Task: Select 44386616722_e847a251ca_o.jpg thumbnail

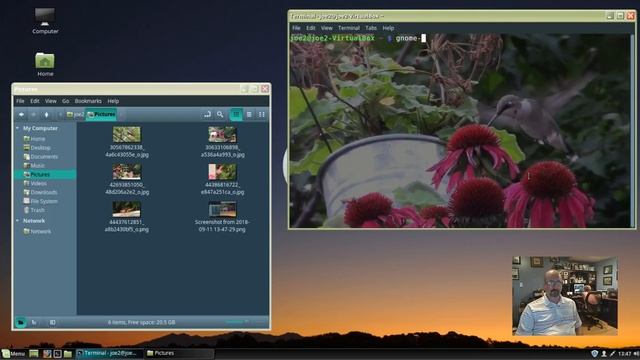Action: (222, 172)
